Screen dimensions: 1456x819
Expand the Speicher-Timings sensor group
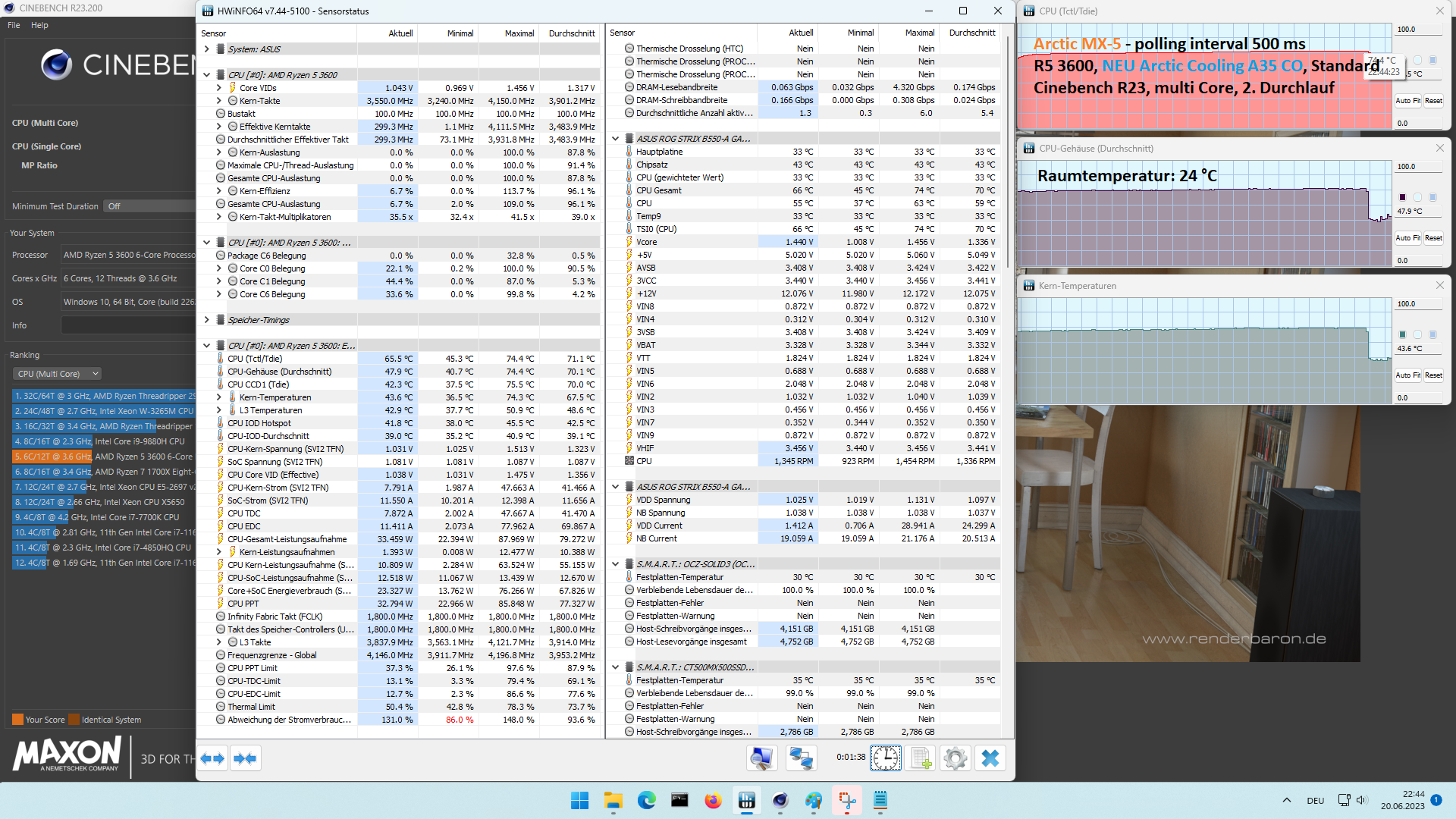(x=206, y=320)
